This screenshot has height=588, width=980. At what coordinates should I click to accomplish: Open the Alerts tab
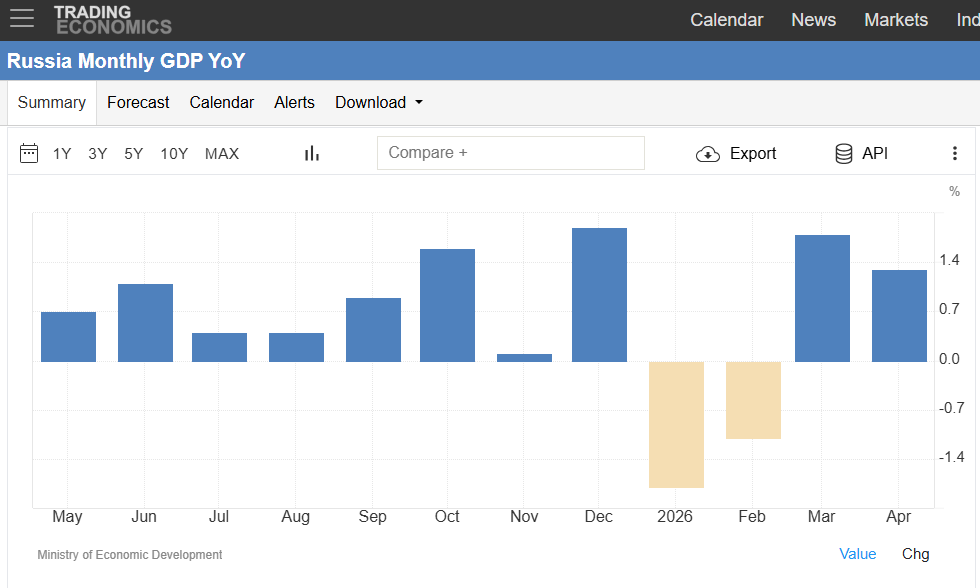click(294, 102)
